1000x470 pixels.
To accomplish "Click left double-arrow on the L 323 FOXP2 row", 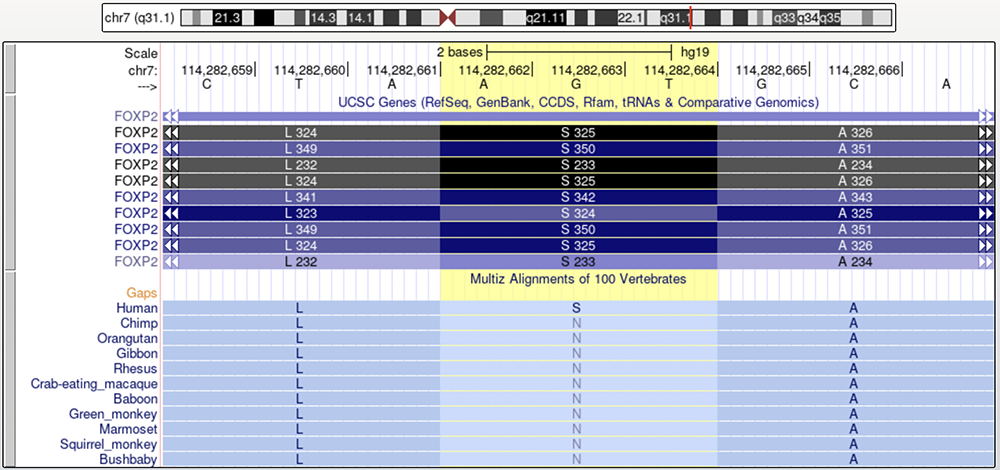I will (x=171, y=213).
